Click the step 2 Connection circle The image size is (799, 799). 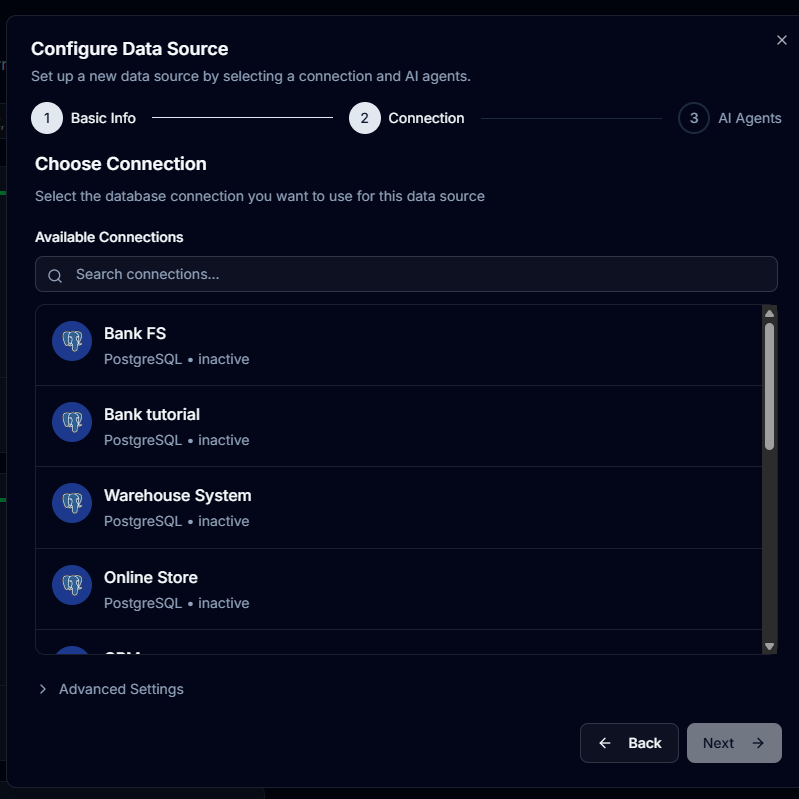point(364,118)
